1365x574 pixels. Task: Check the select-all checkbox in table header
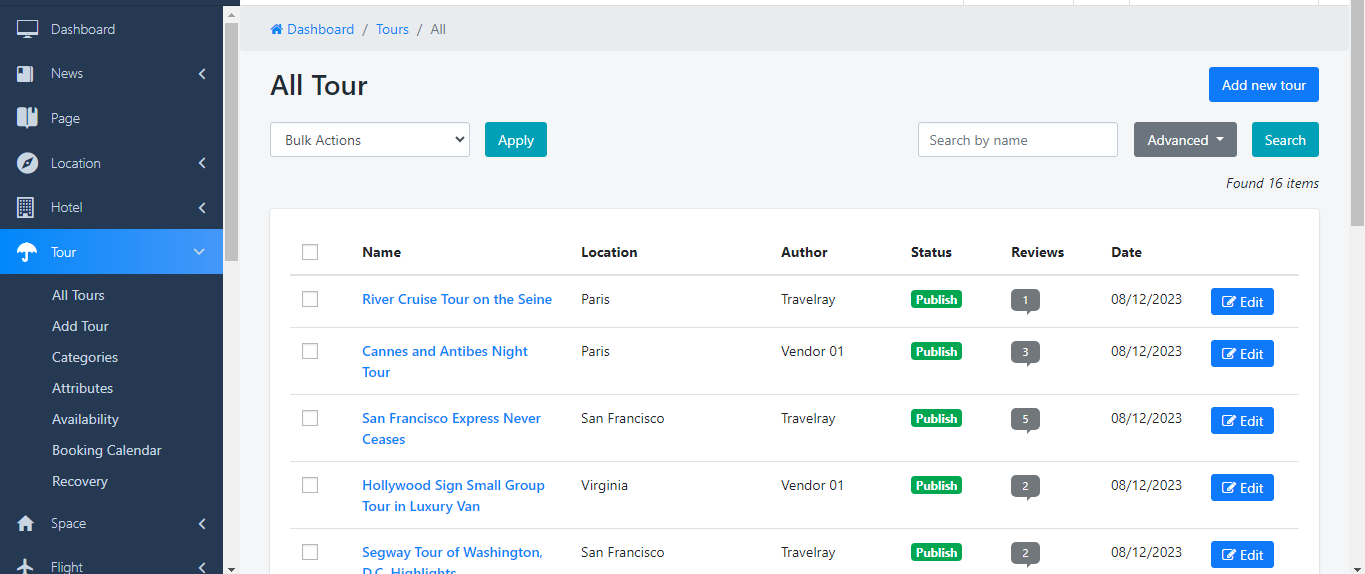point(310,252)
